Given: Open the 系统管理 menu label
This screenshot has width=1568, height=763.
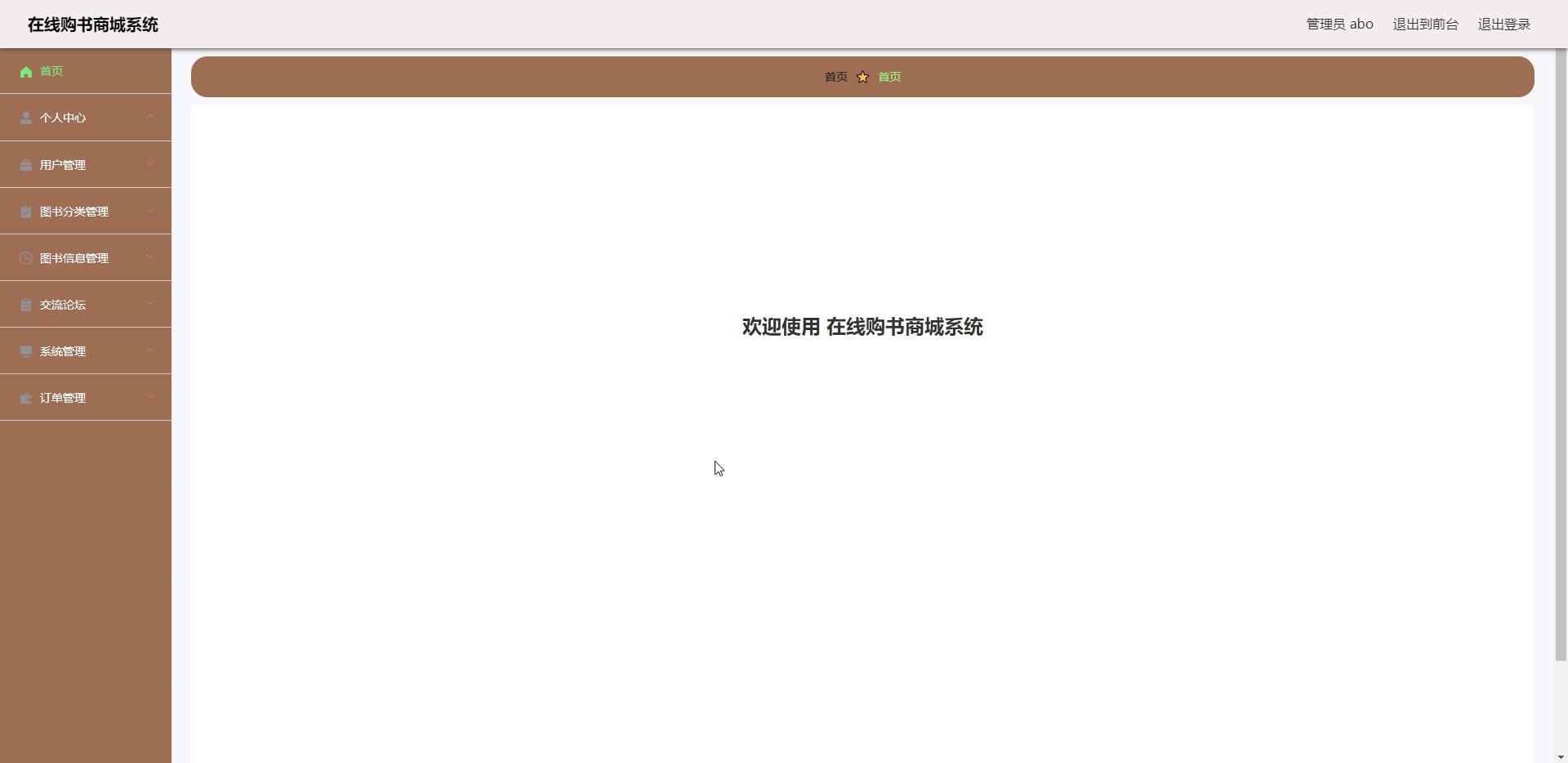Looking at the screenshot, I should click(x=63, y=351).
